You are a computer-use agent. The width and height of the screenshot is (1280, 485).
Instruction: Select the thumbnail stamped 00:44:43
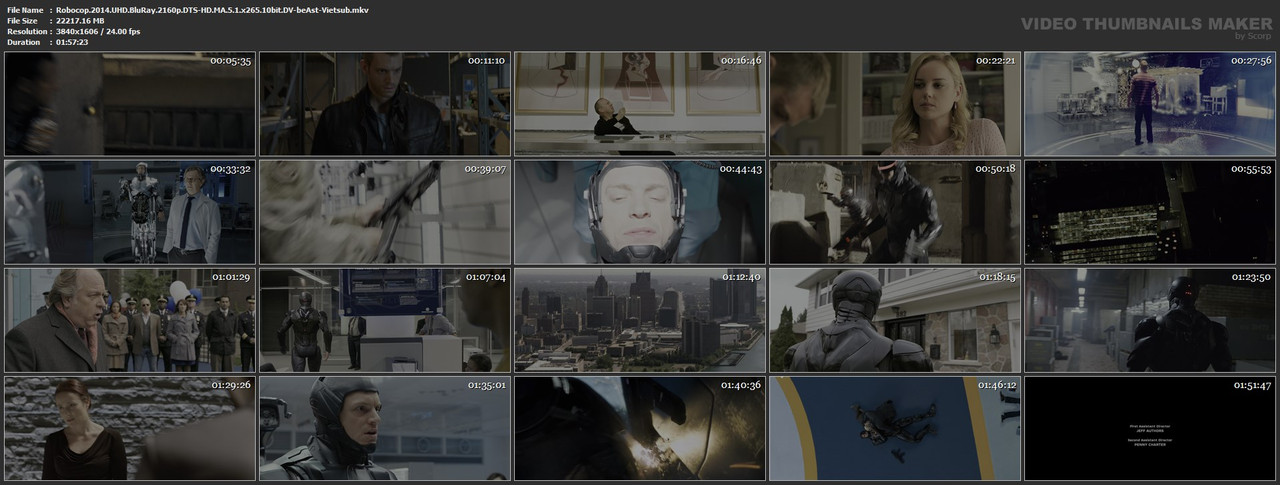(x=640, y=212)
